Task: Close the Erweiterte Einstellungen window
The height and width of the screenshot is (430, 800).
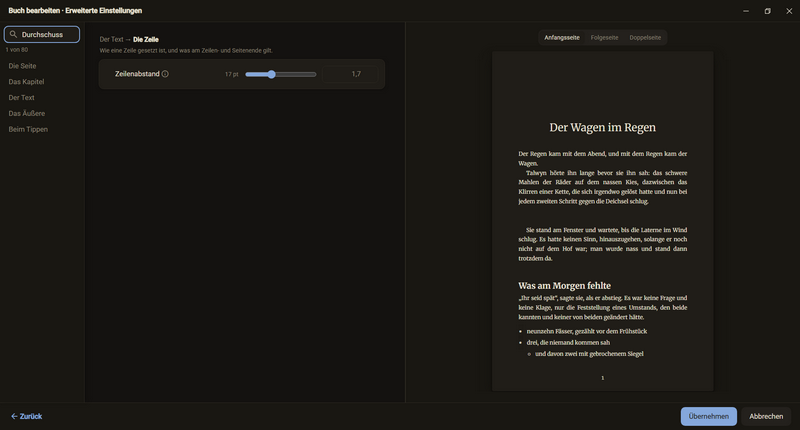Action: pyautogui.click(x=789, y=11)
